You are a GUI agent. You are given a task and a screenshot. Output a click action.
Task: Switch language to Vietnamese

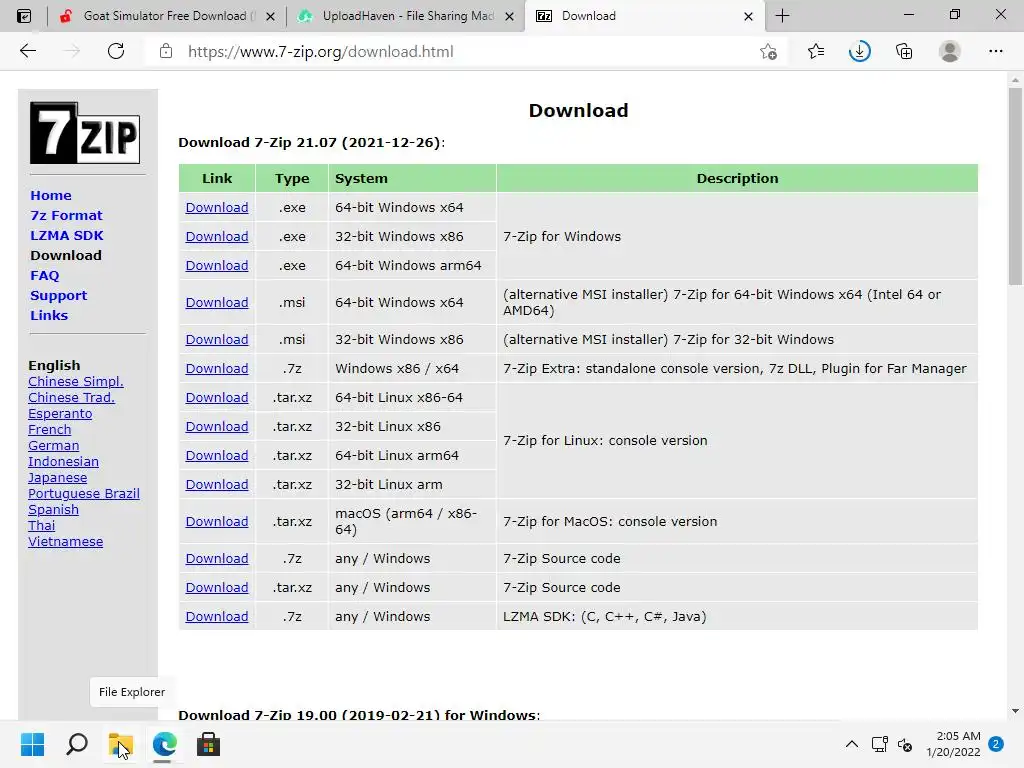pos(65,541)
